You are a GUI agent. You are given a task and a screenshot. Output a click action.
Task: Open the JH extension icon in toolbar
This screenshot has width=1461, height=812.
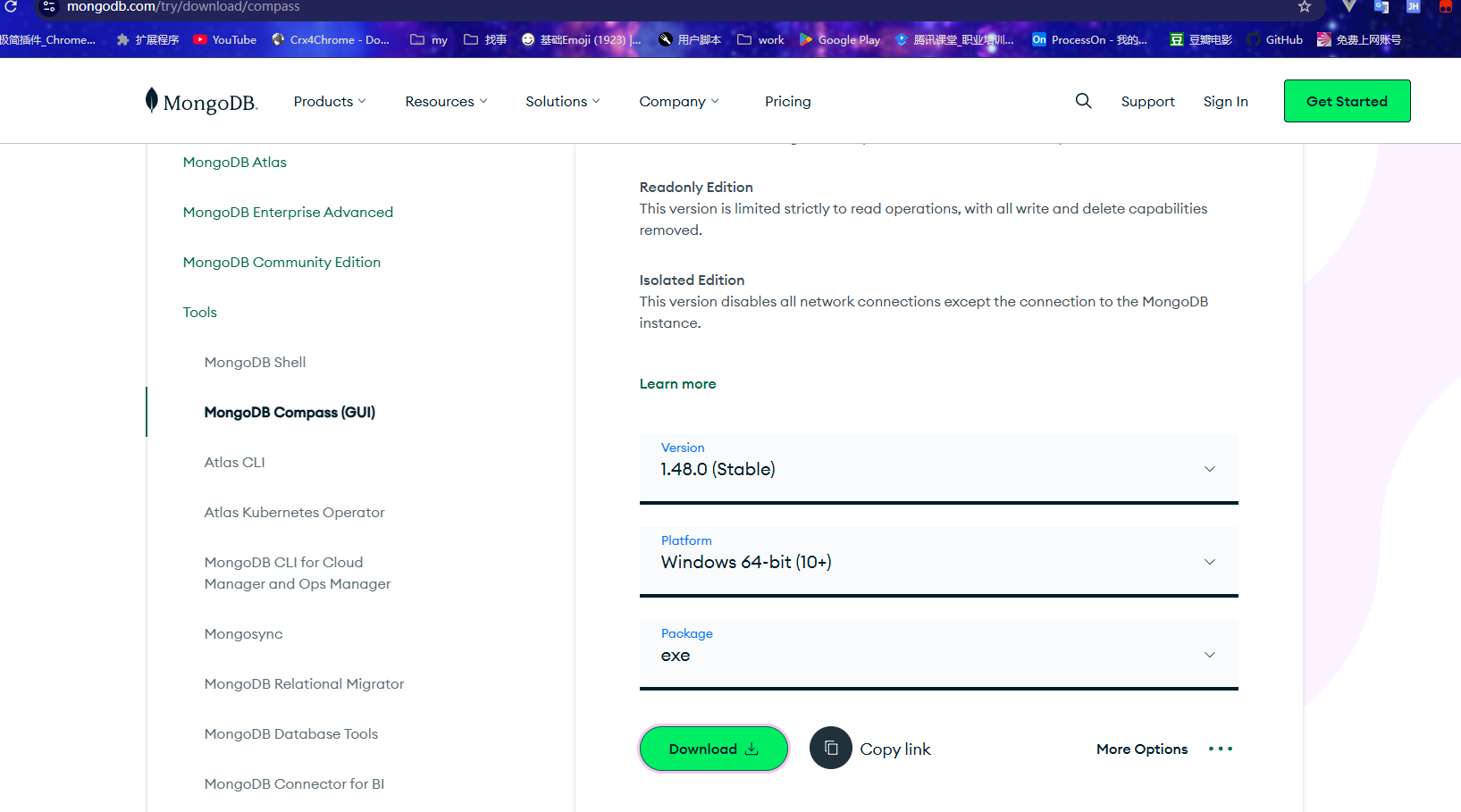[1414, 6]
